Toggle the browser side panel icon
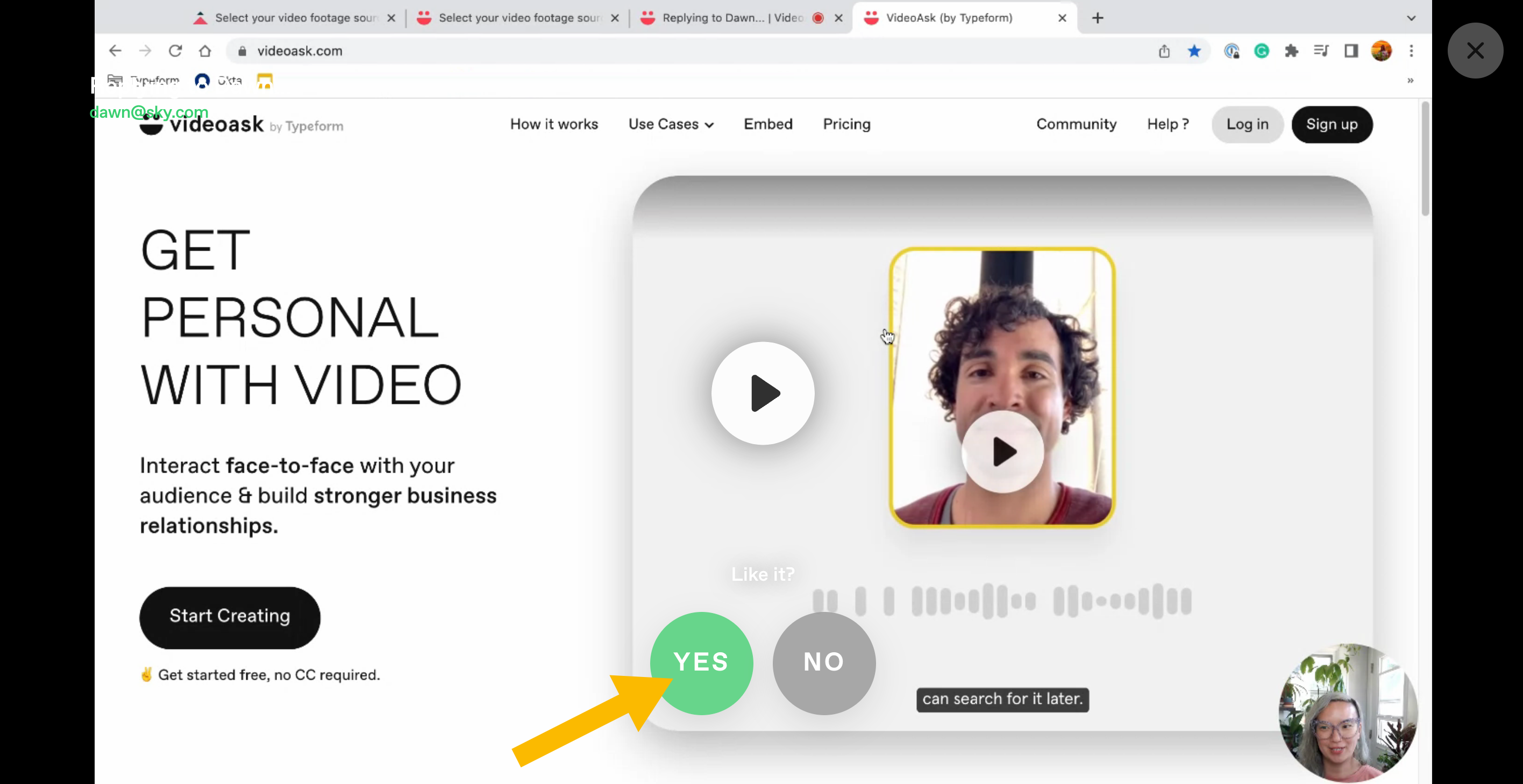This screenshot has width=1523, height=784. pyautogui.click(x=1351, y=51)
